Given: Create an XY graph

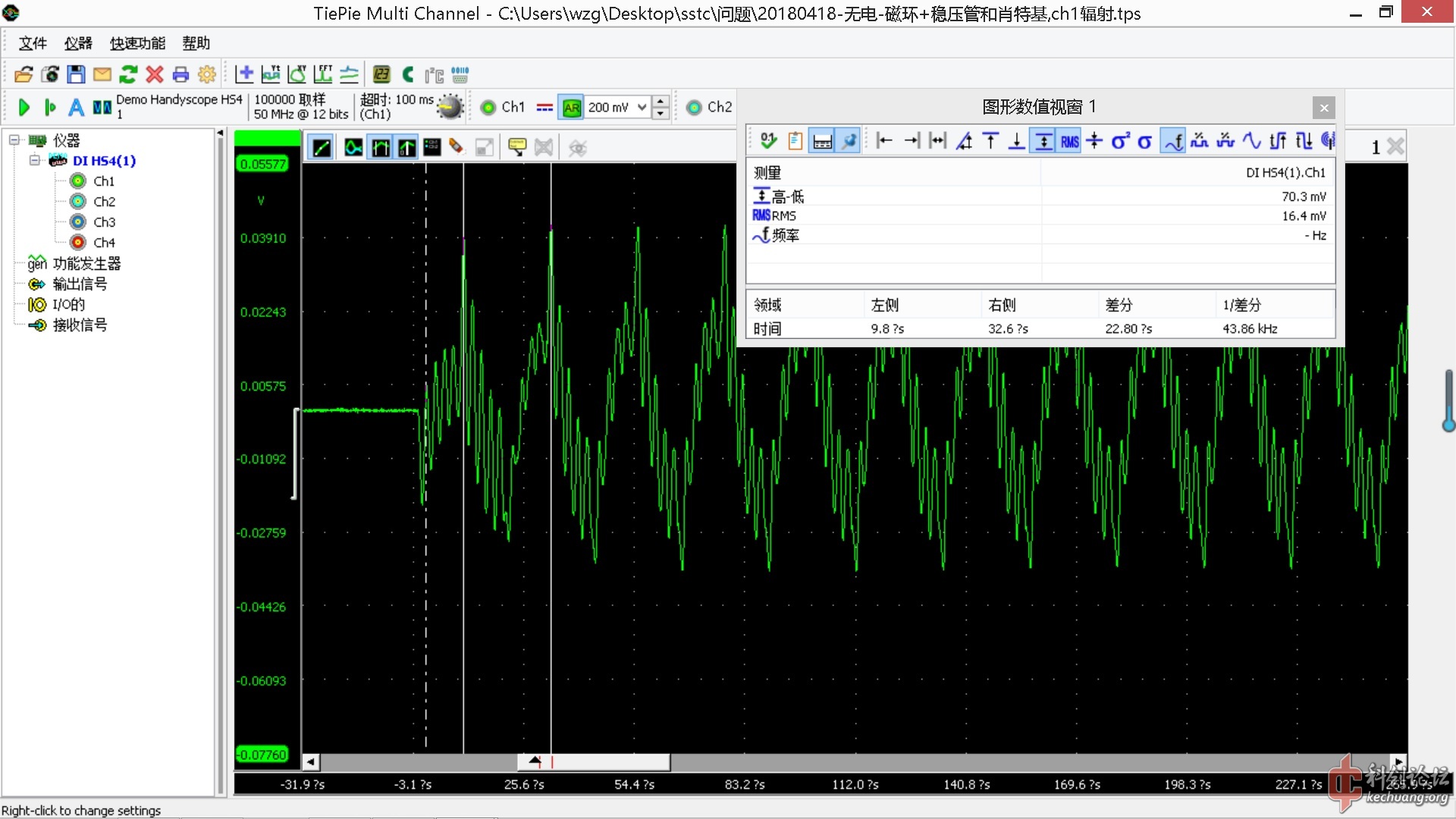Looking at the screenshot, I should (297, 74).
